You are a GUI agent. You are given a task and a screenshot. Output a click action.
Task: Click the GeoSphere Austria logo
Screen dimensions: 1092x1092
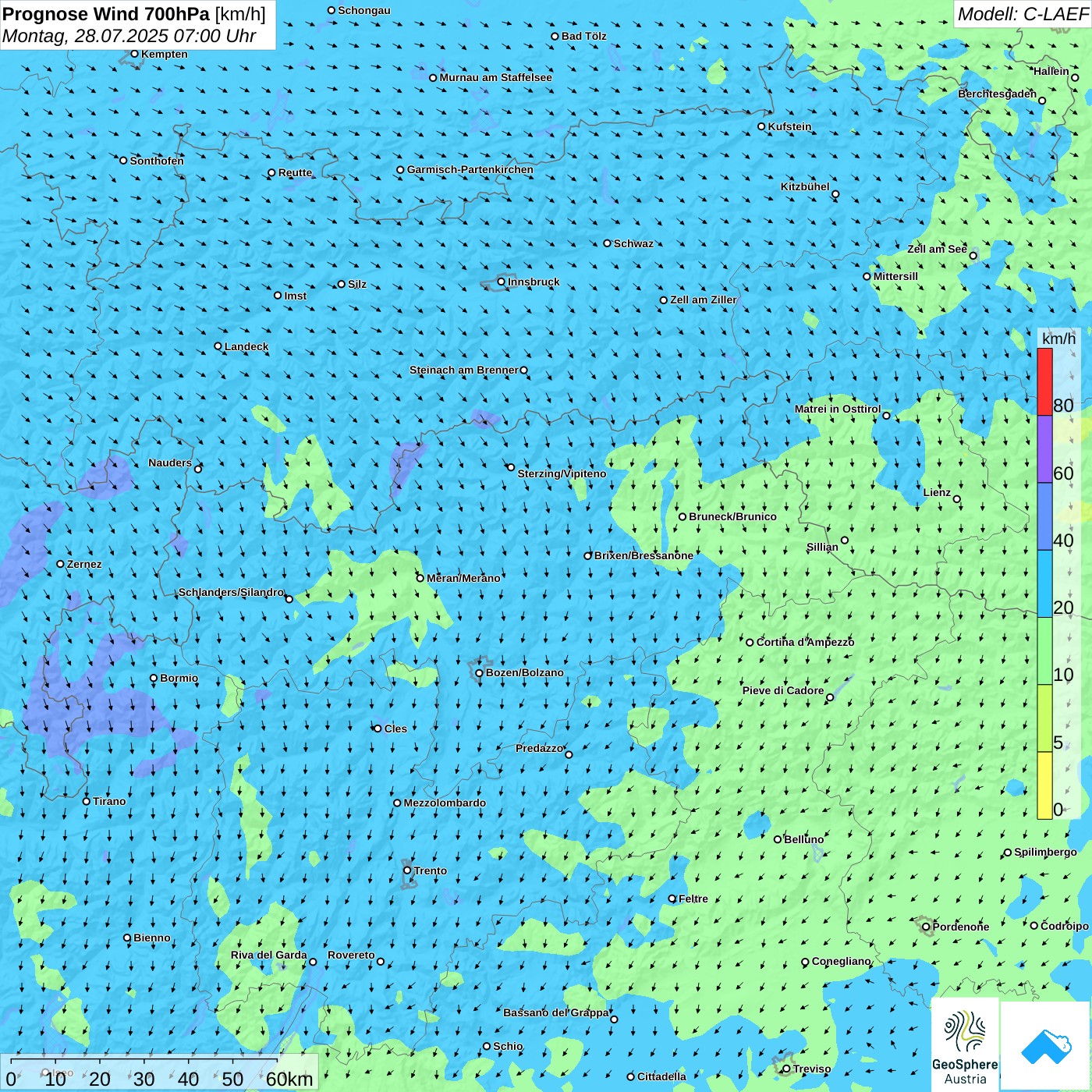point(965,1044)
